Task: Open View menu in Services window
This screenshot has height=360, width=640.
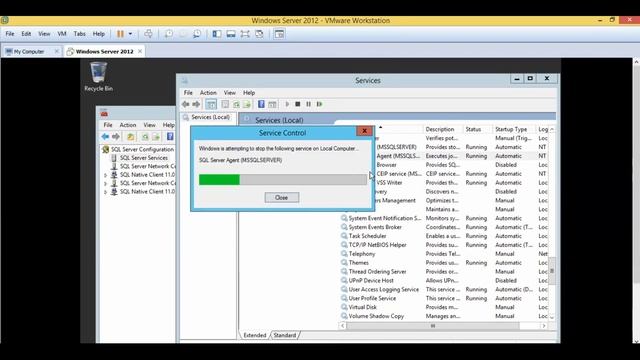Action: 230,93
